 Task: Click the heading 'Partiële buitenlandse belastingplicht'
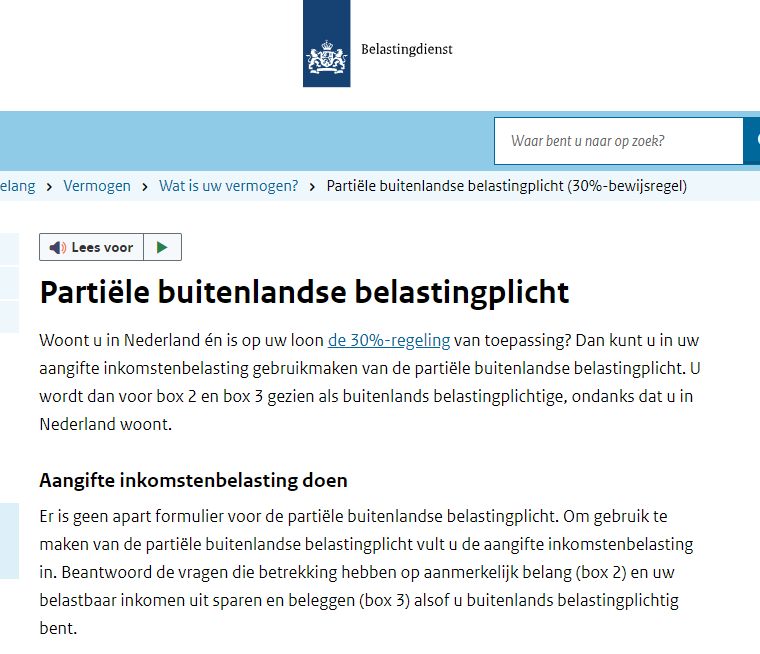pyautogui.click(x=304, y=292)
